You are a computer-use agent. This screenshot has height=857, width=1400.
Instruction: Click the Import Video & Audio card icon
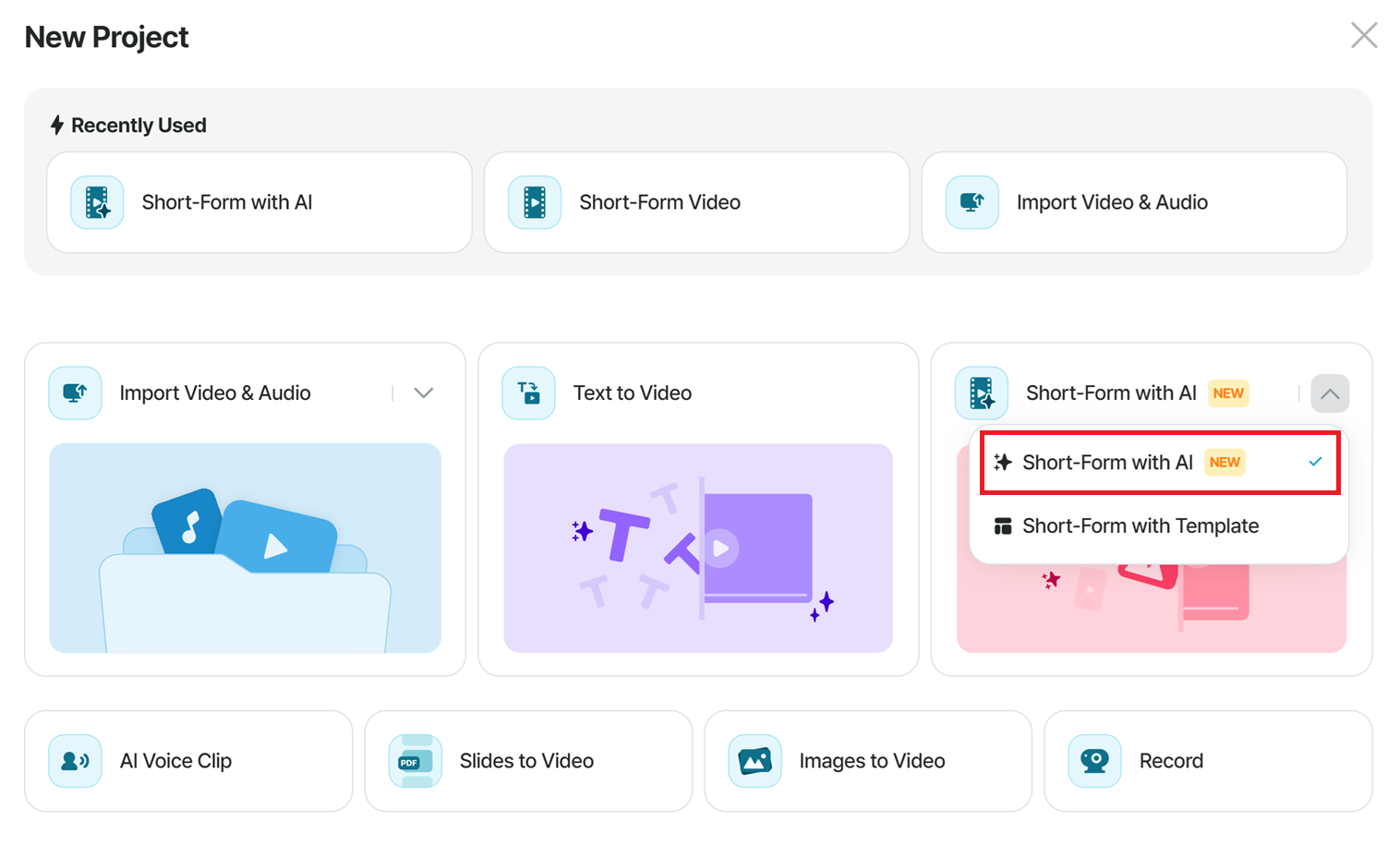tap(75, 393)
